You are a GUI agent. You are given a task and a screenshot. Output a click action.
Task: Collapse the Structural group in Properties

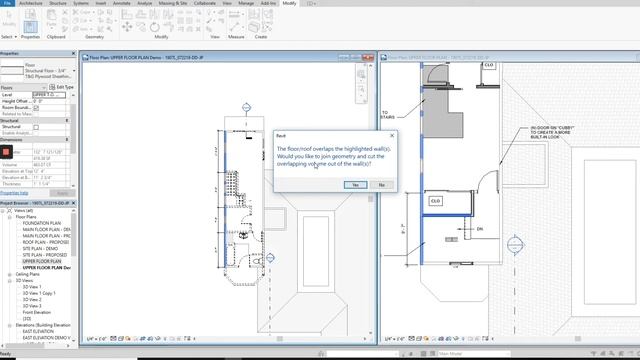(x=67, y=120)
